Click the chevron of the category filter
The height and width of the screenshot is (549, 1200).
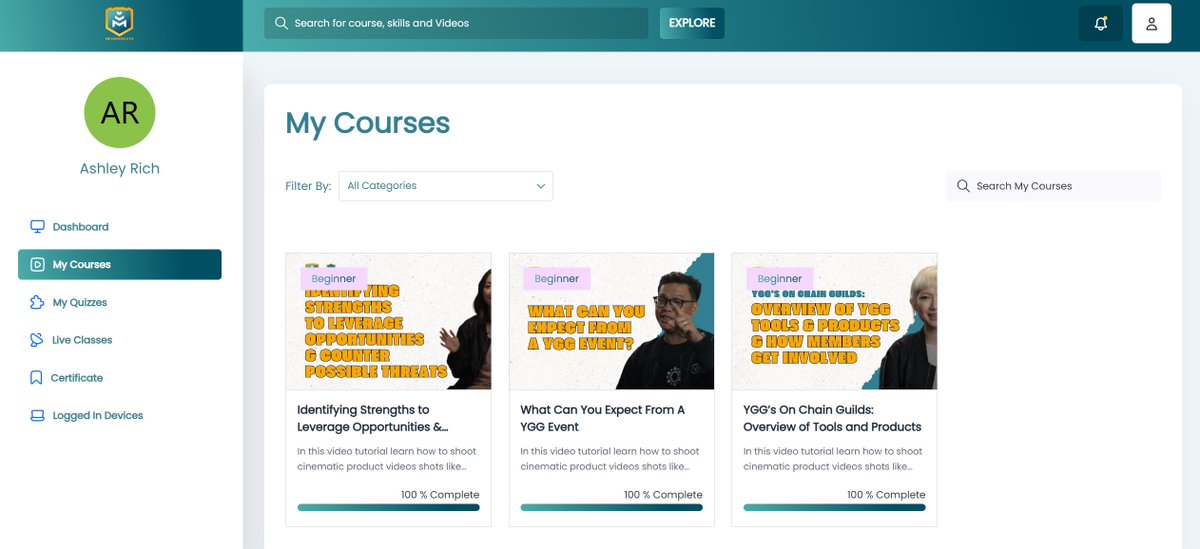click(541, 186)
